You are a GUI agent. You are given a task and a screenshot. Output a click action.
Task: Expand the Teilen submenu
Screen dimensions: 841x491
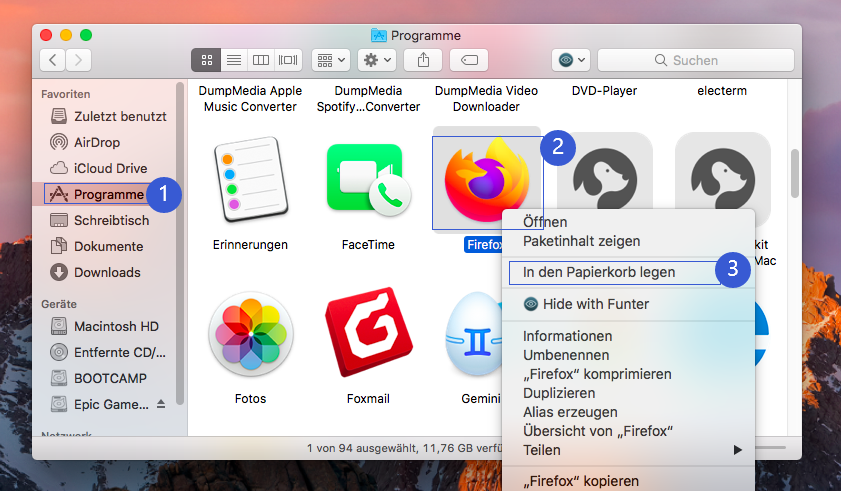[628, 450]
